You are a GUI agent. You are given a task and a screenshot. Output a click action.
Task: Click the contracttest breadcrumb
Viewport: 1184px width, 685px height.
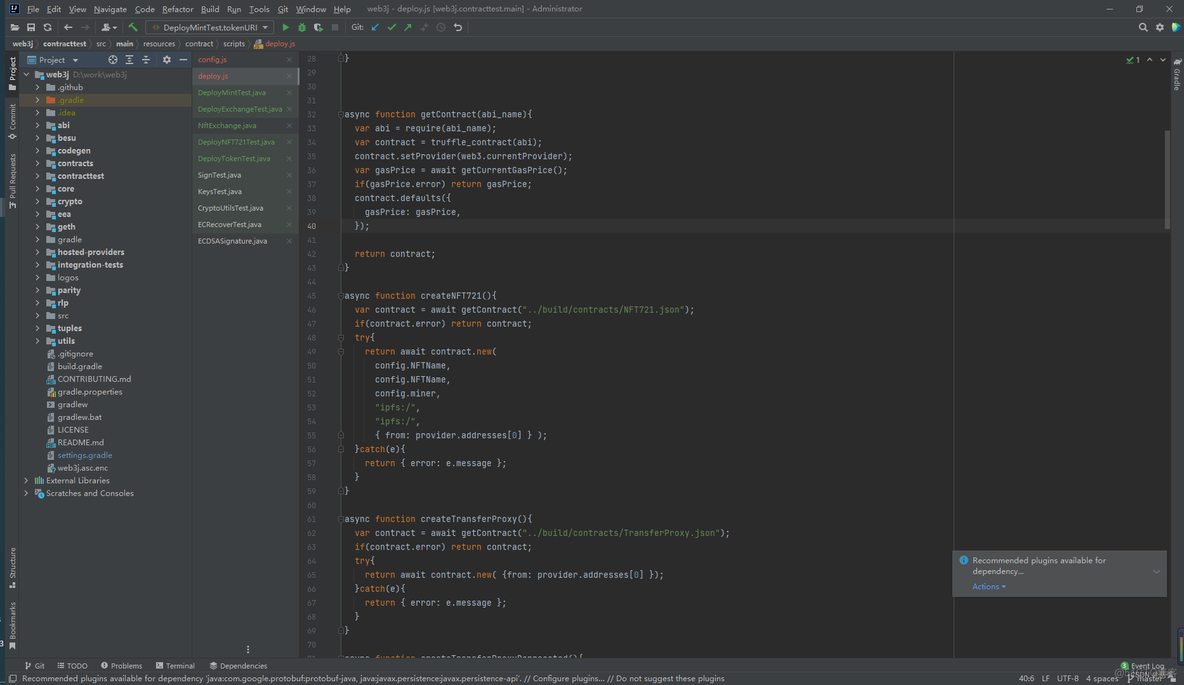pyautogui.click(x=64, y=44)
